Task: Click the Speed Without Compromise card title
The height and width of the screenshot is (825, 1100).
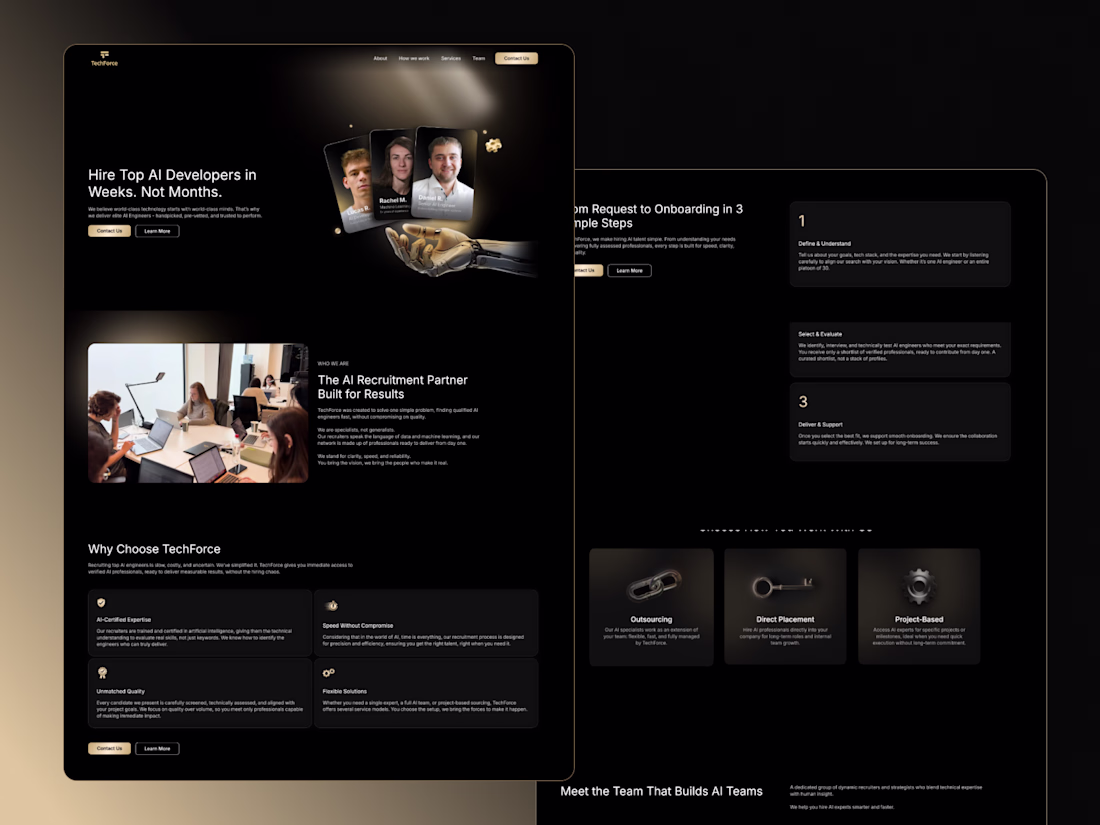Action: [358, 625]
